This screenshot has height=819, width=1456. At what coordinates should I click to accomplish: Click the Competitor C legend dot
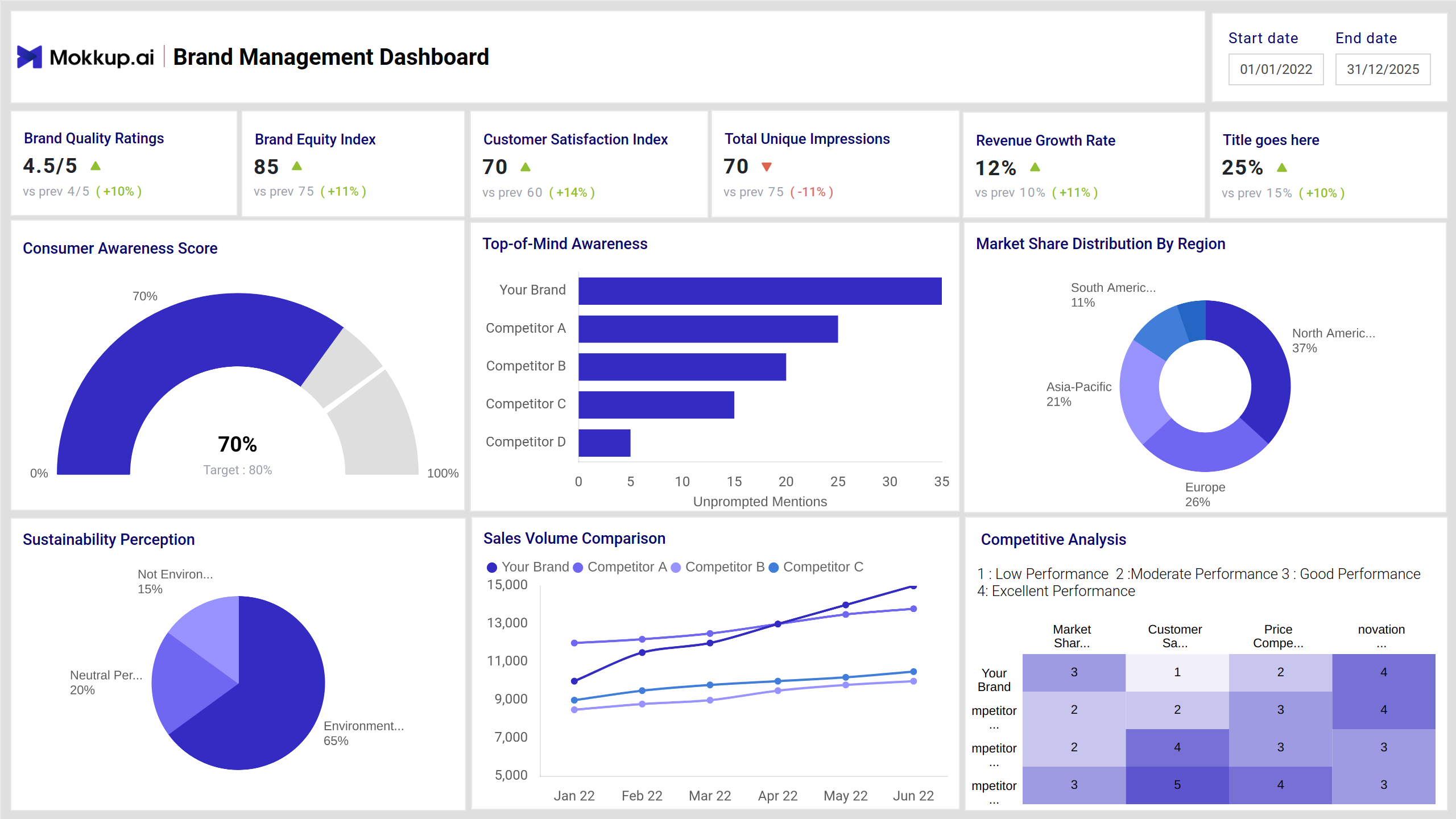[x=773, y=568]
